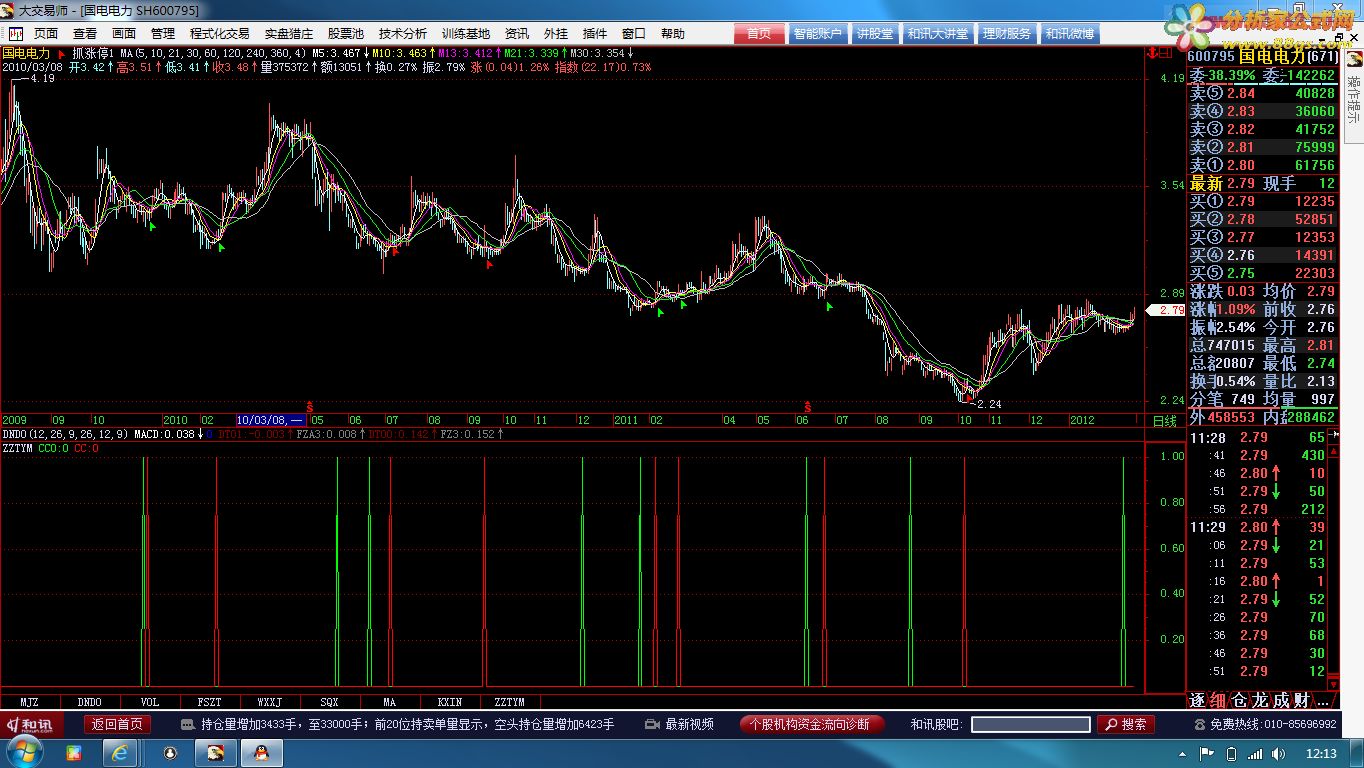
Task: Open the 程式化交易 menu
Action: tap(219, 34)
